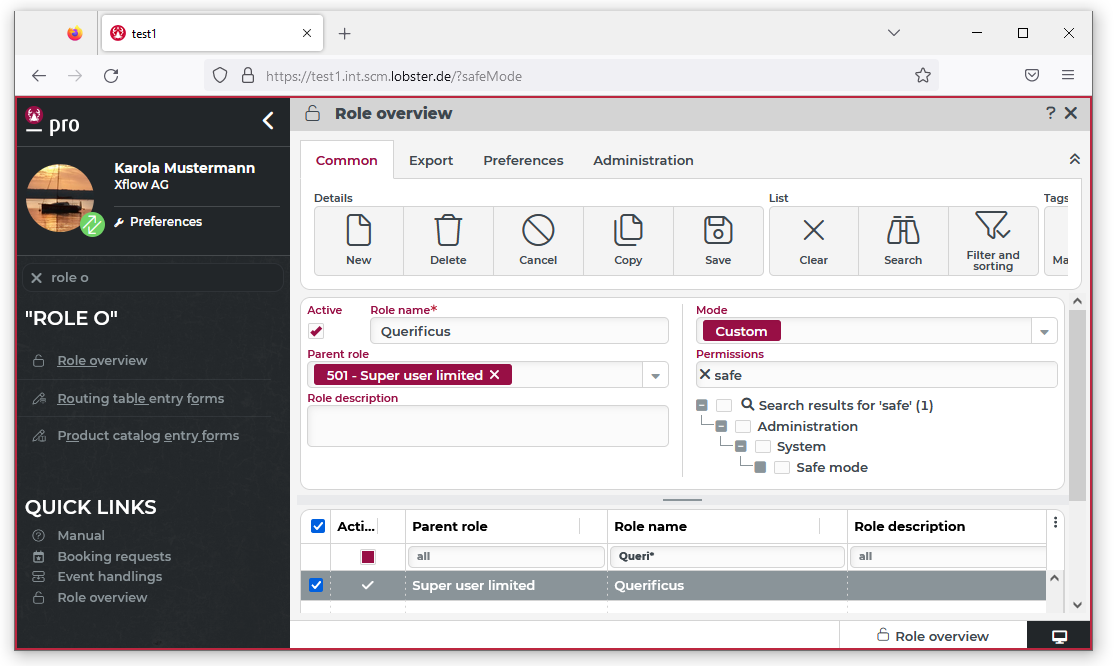The height and width of the screenshot is (666, 1114).
Task: Check the Administration permission checkbox
Action: [x=743, y=426]
